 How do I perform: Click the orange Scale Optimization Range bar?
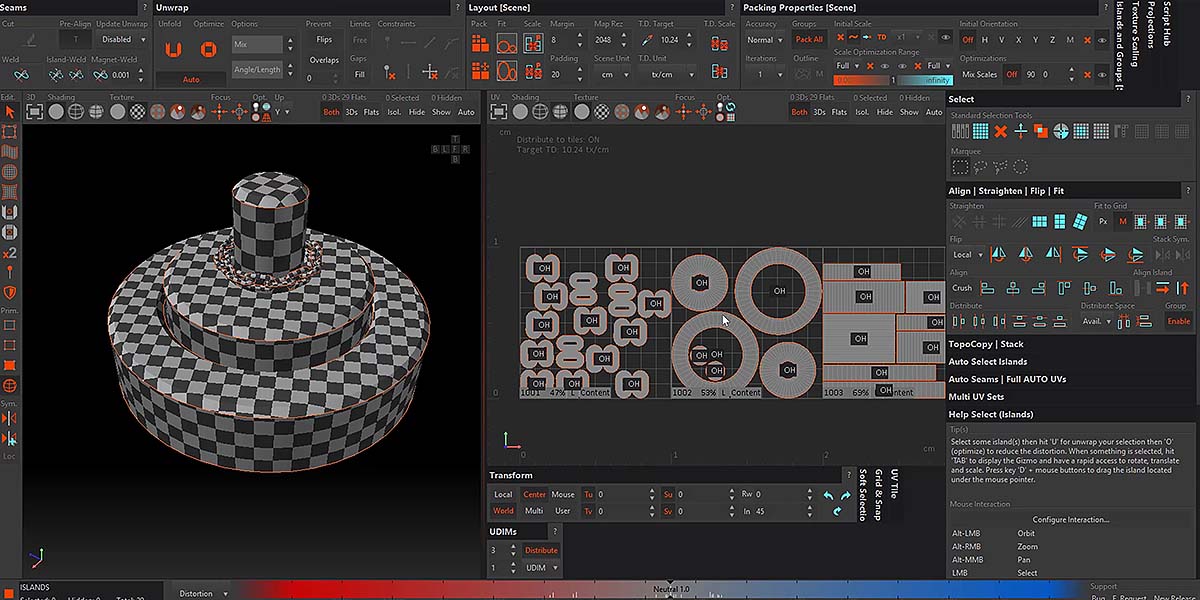(x=863, y=79)
